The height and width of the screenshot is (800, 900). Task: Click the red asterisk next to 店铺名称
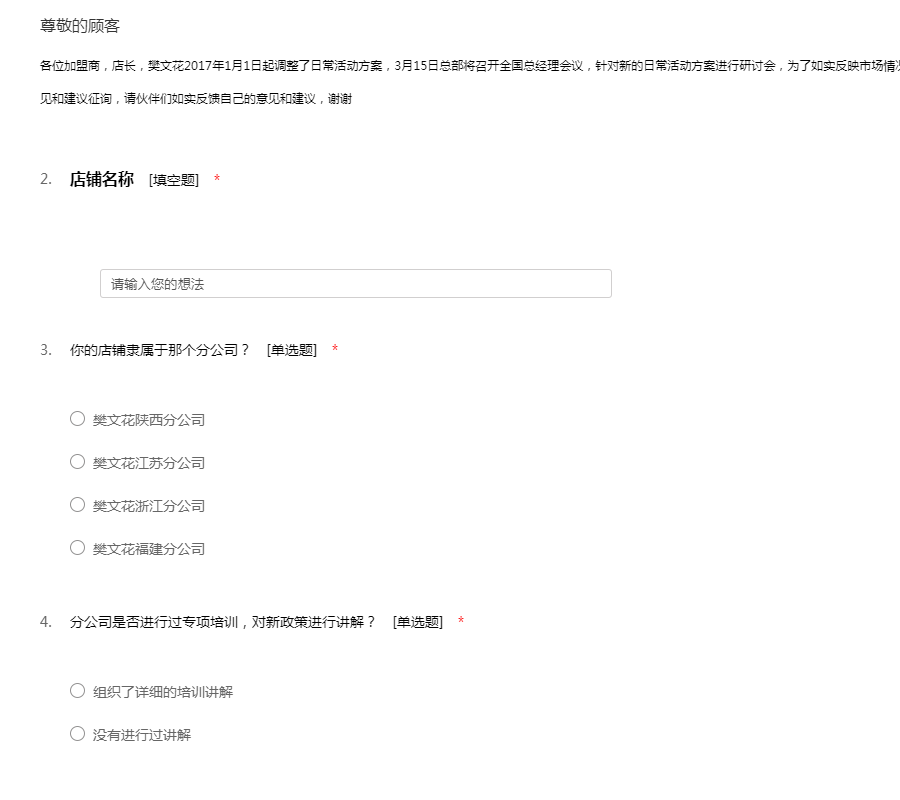217,180
